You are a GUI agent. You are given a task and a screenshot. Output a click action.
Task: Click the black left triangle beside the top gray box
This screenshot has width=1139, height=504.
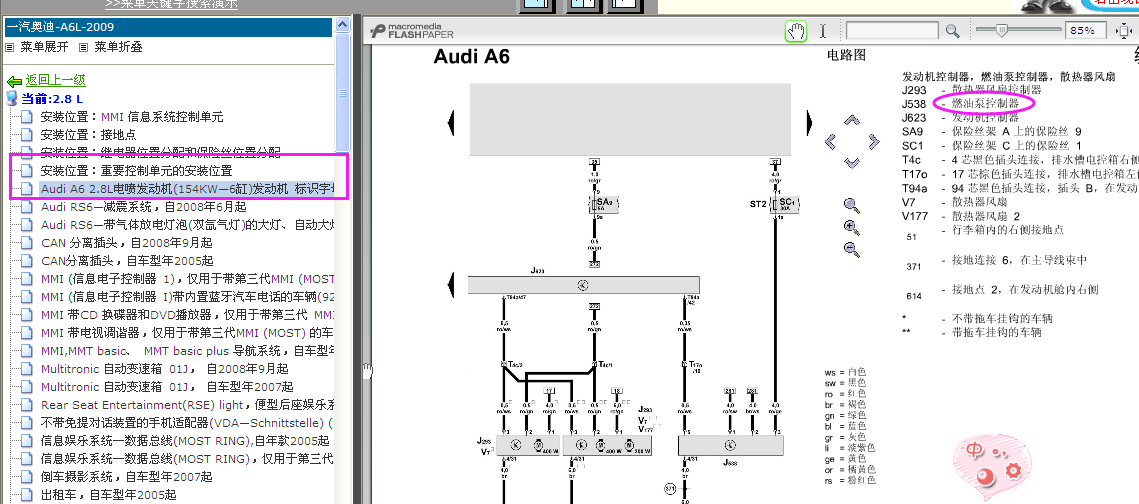pyautogui.click(x=451, y=121)
